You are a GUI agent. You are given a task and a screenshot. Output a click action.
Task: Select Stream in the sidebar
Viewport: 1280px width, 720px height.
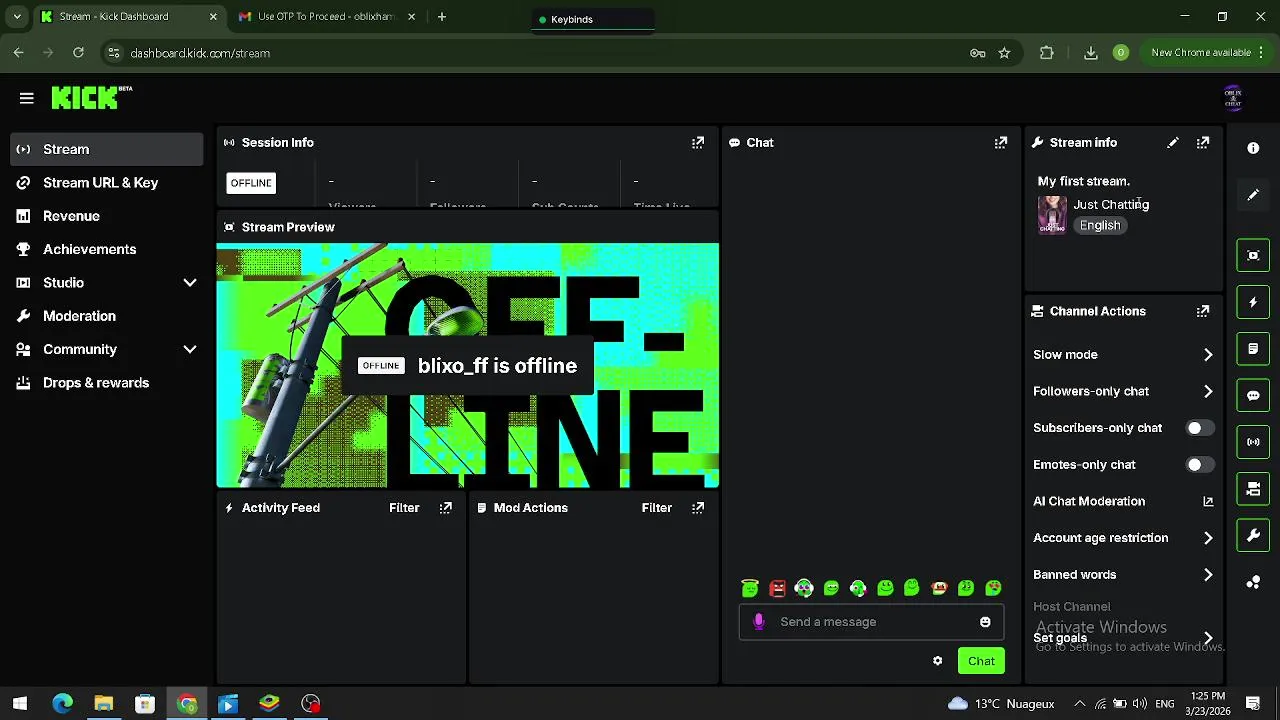(x=107, y=149)
